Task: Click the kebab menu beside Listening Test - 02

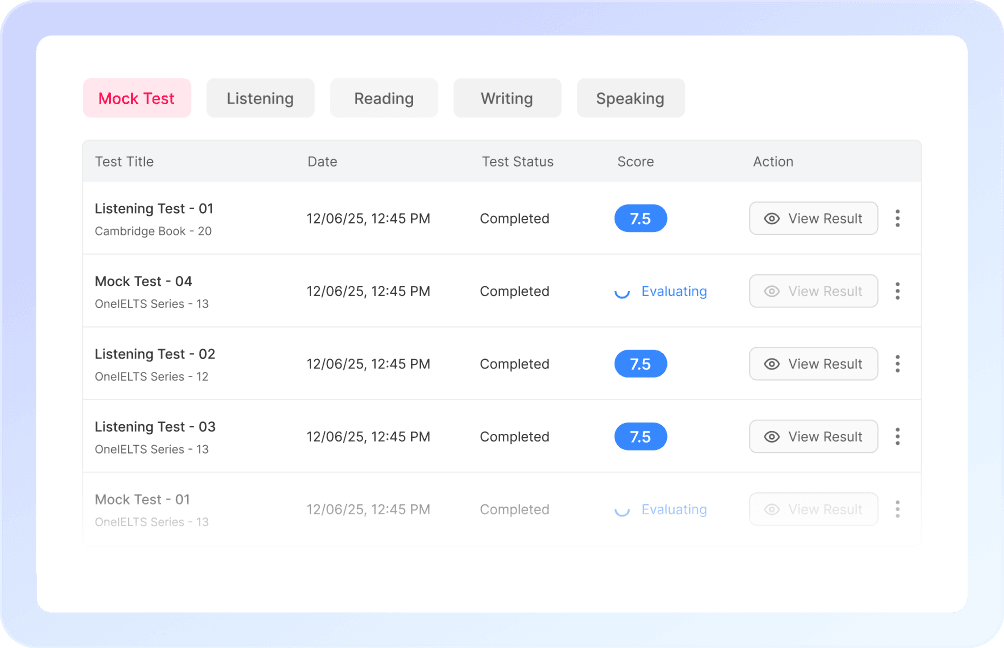Action: tap(897, 364)
